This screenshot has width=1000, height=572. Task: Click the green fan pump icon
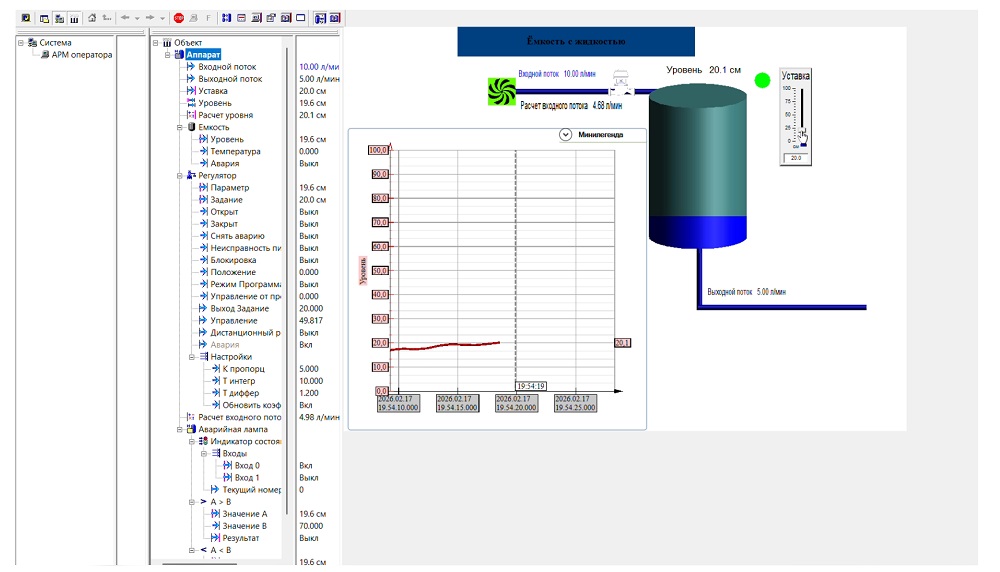(500, 92)
